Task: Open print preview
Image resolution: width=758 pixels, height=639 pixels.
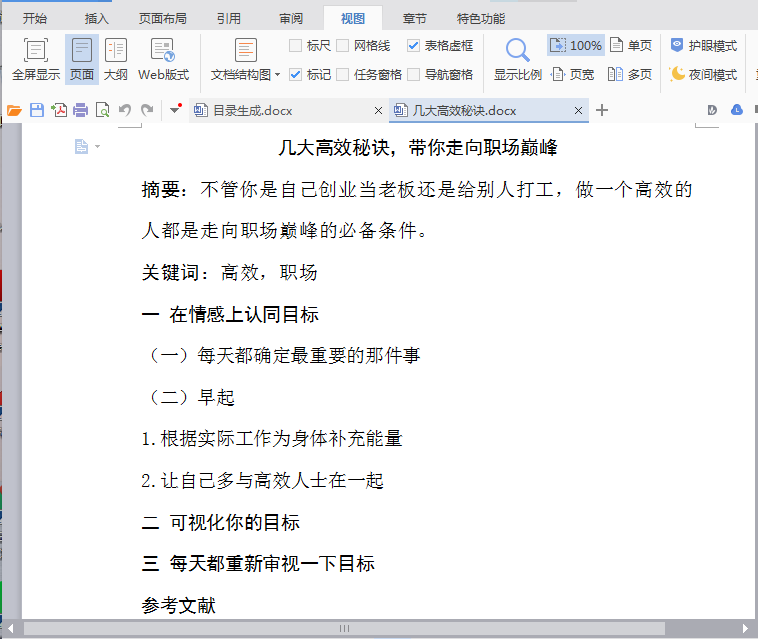Action: click(102, 110)
